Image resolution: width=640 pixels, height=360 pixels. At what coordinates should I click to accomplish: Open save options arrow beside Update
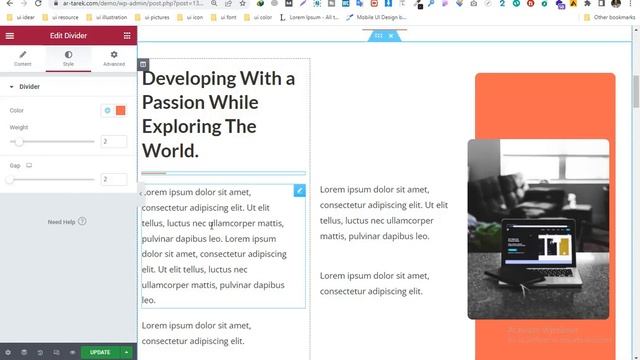click(x=127, y=352)
